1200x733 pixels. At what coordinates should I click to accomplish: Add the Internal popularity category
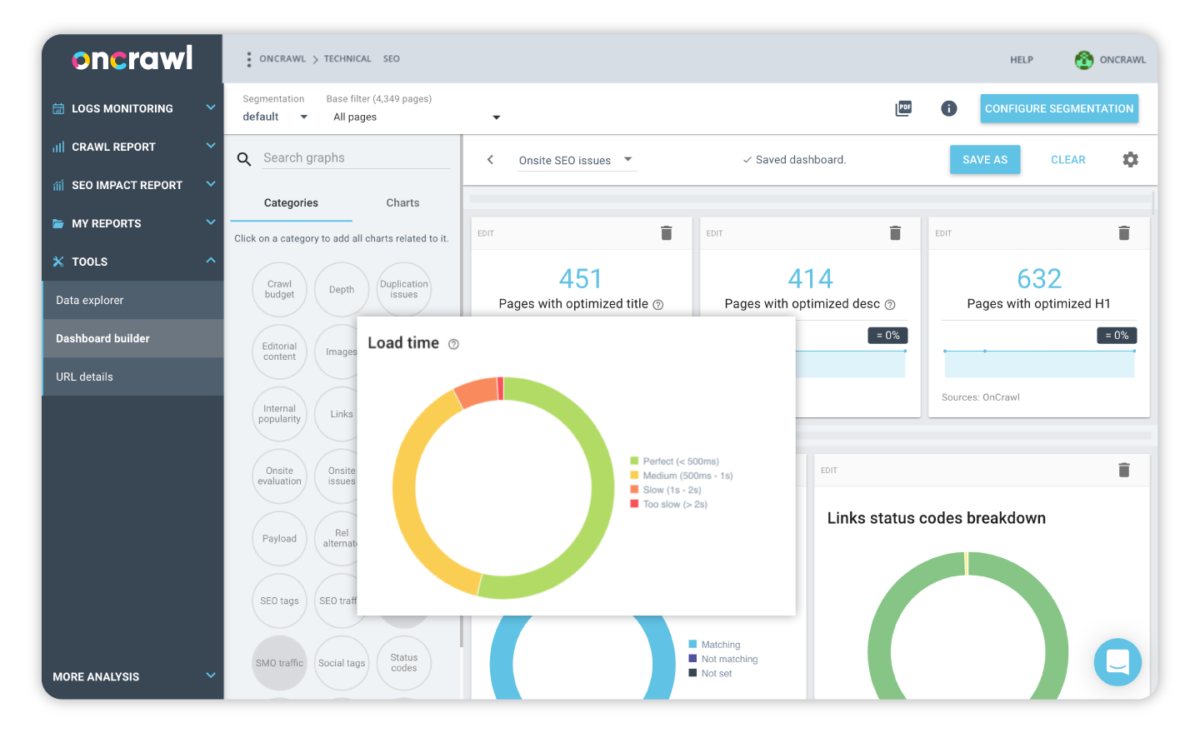279,414
